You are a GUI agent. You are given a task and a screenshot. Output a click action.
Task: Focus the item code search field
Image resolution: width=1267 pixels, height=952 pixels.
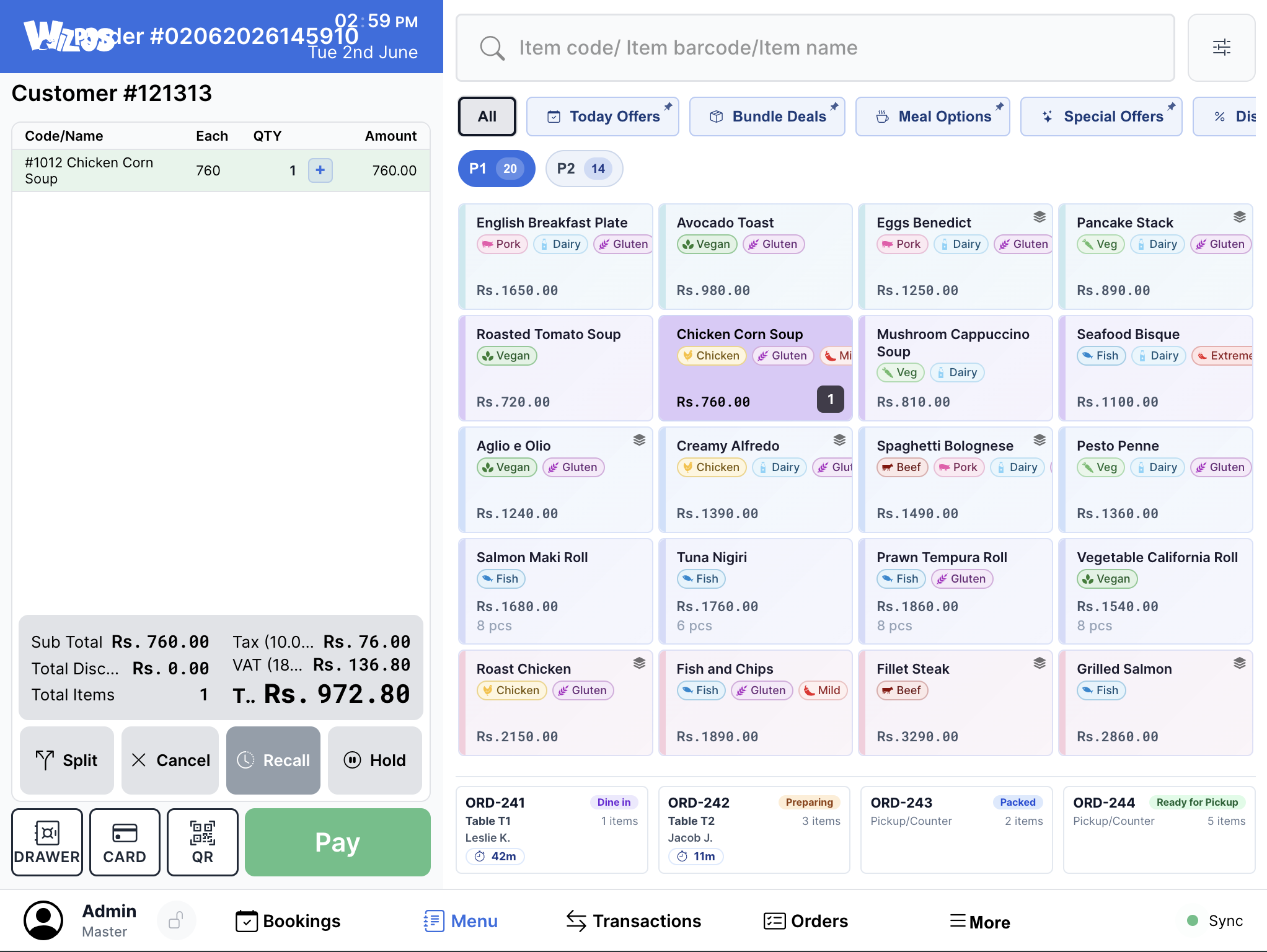click(x=816, y=48)
